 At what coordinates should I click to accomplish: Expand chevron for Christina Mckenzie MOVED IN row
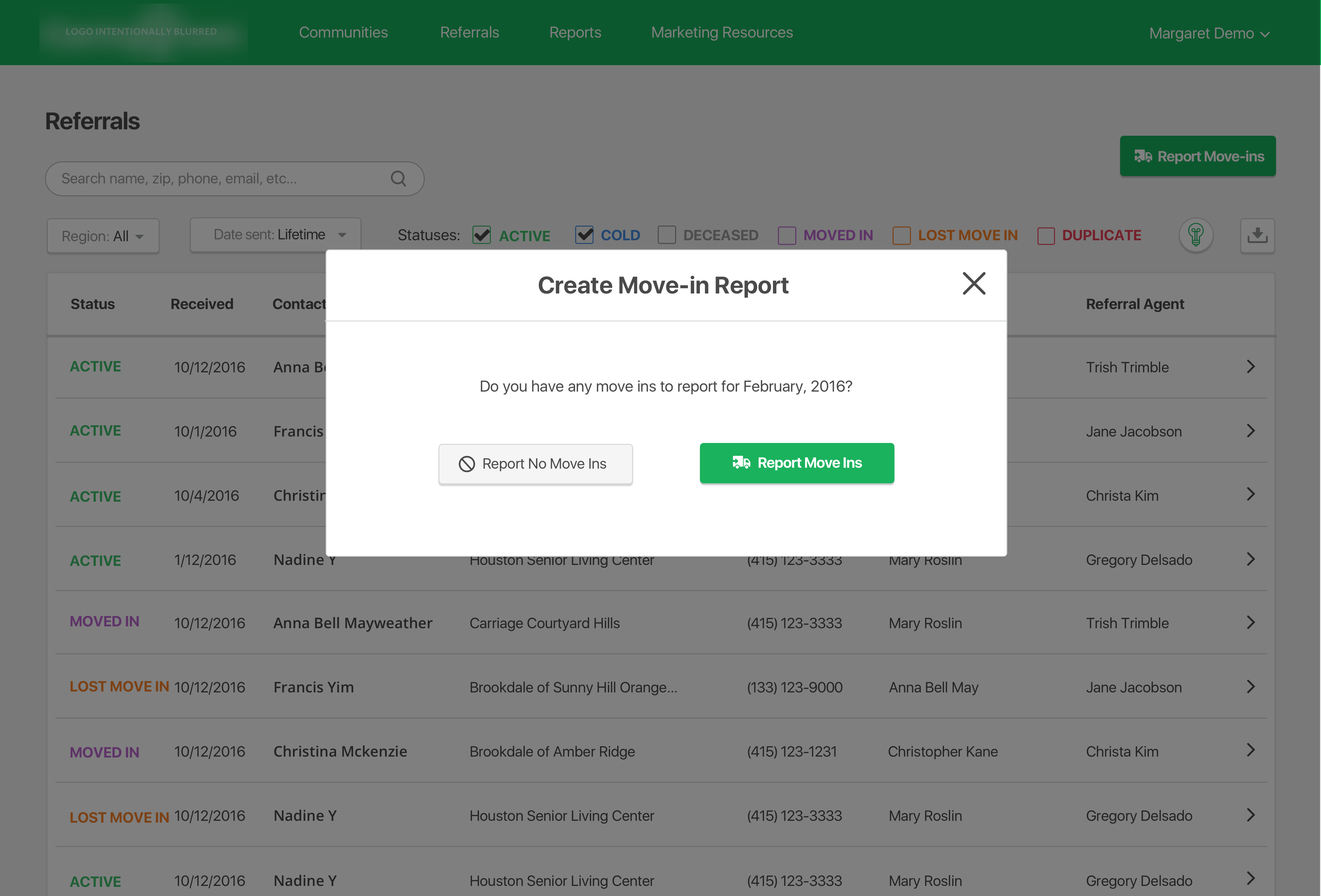1251,750
